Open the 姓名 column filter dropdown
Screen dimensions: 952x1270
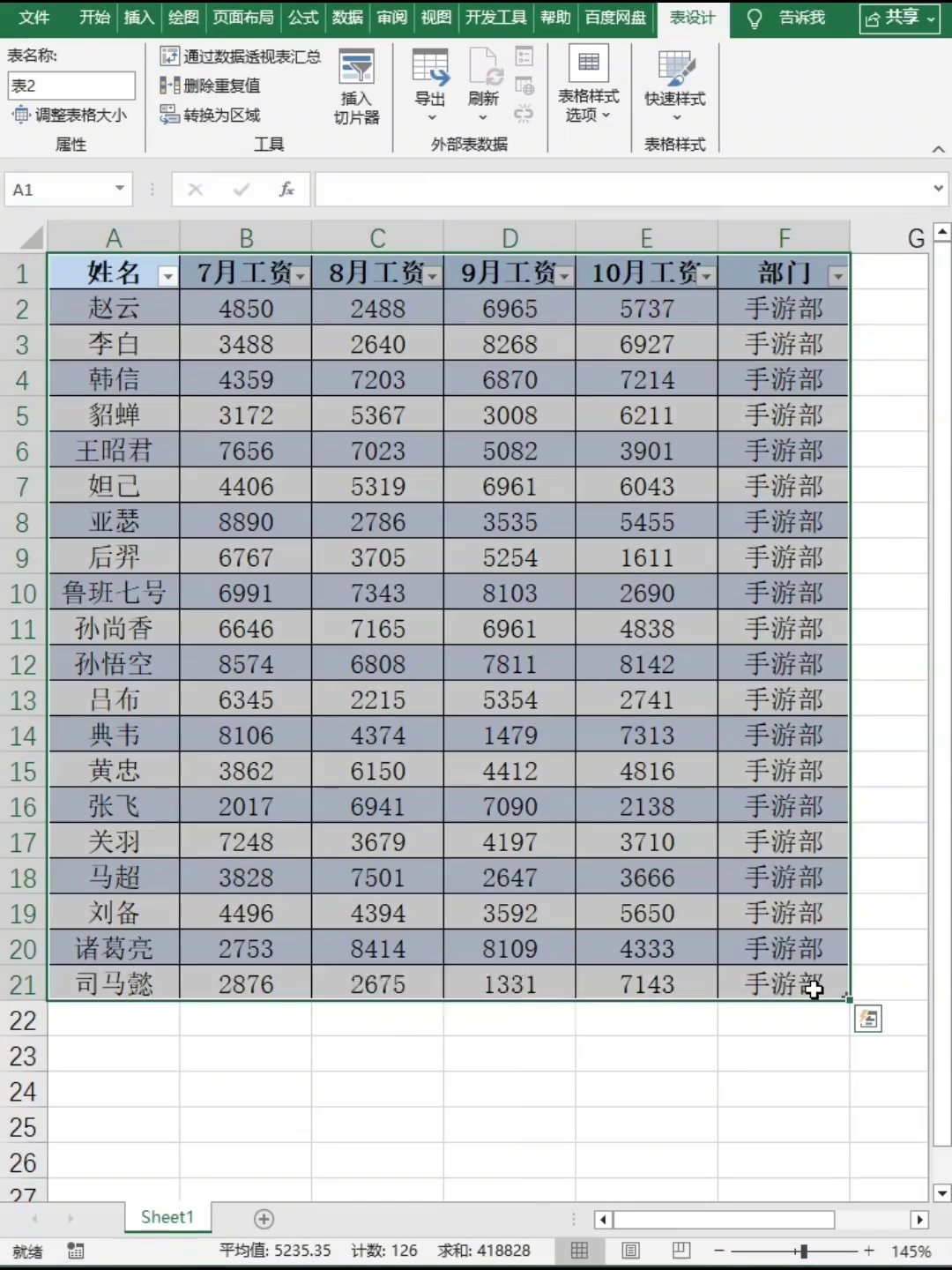tap(167, 277)
